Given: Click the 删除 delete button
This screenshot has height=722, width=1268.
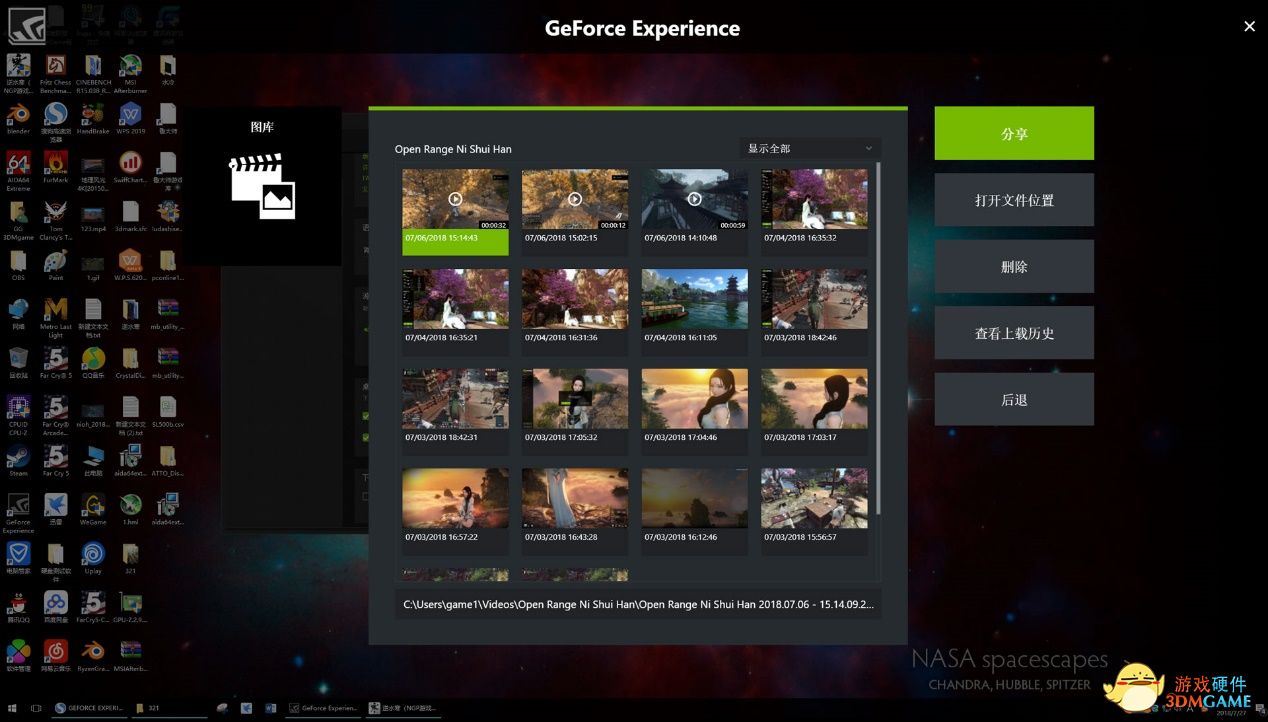Looking at the screenshot, I should (x=1014, y=266).
